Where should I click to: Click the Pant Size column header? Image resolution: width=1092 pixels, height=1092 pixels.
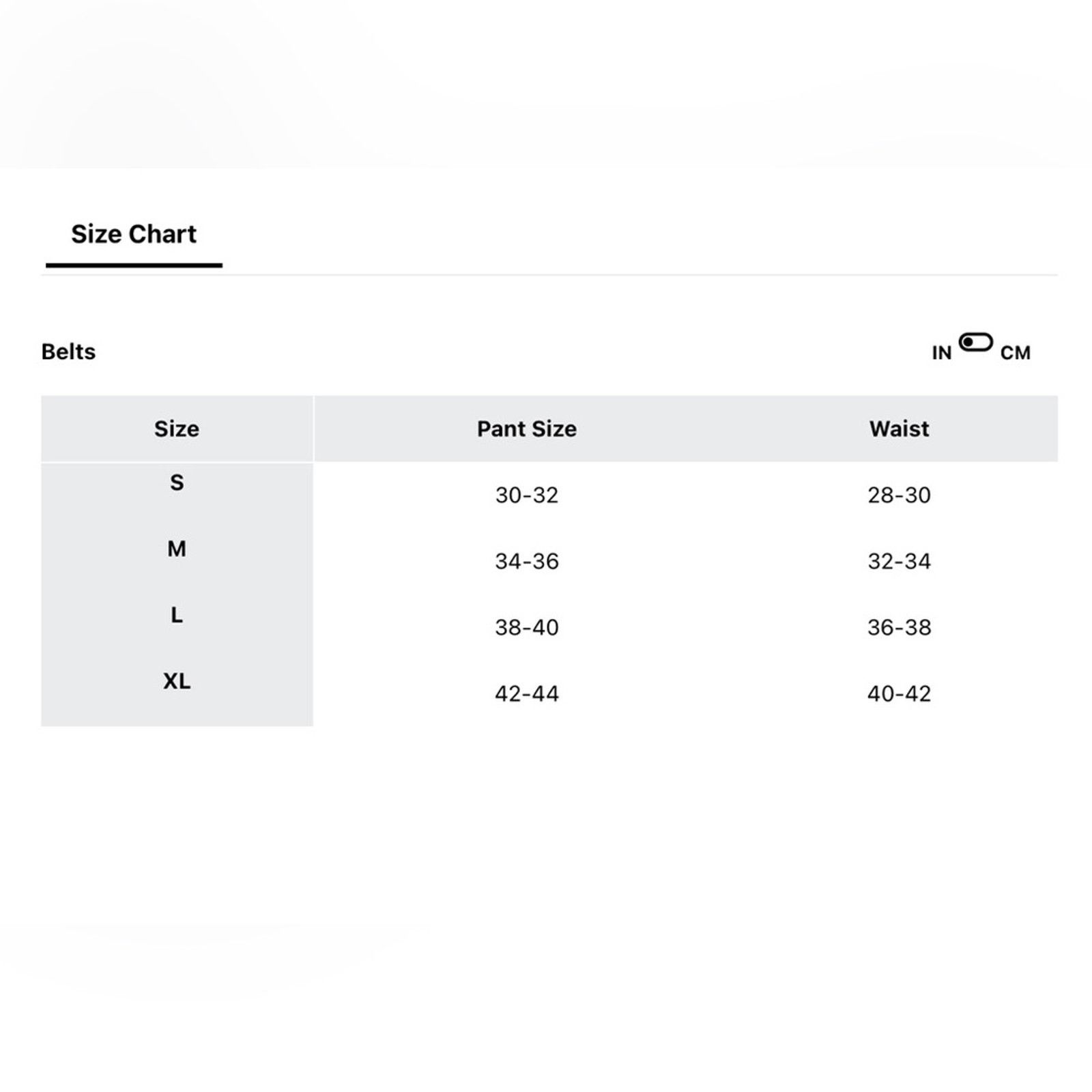point(526,429)
